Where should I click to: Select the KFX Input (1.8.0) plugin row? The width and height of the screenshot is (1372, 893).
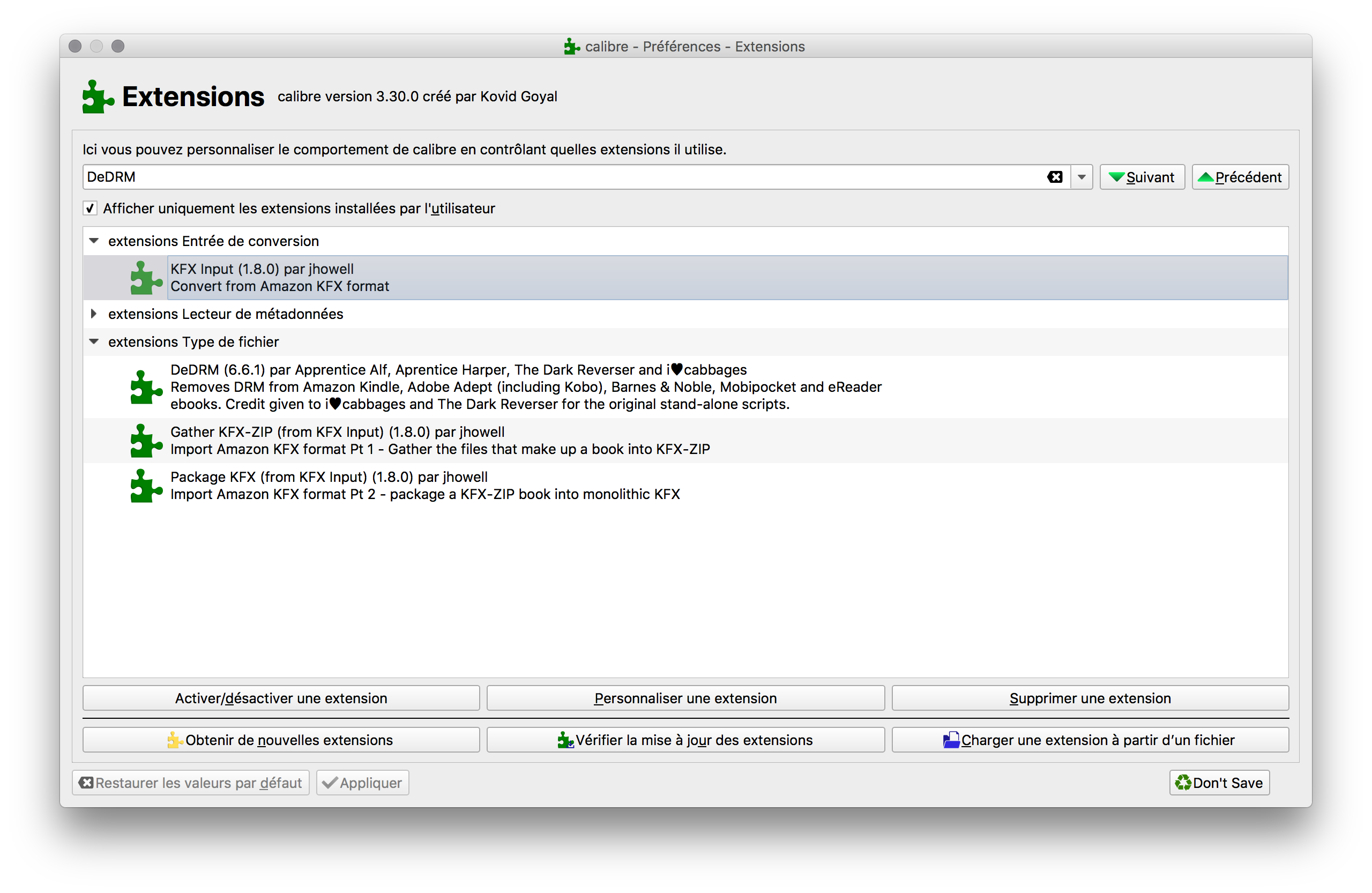point(685,277)
